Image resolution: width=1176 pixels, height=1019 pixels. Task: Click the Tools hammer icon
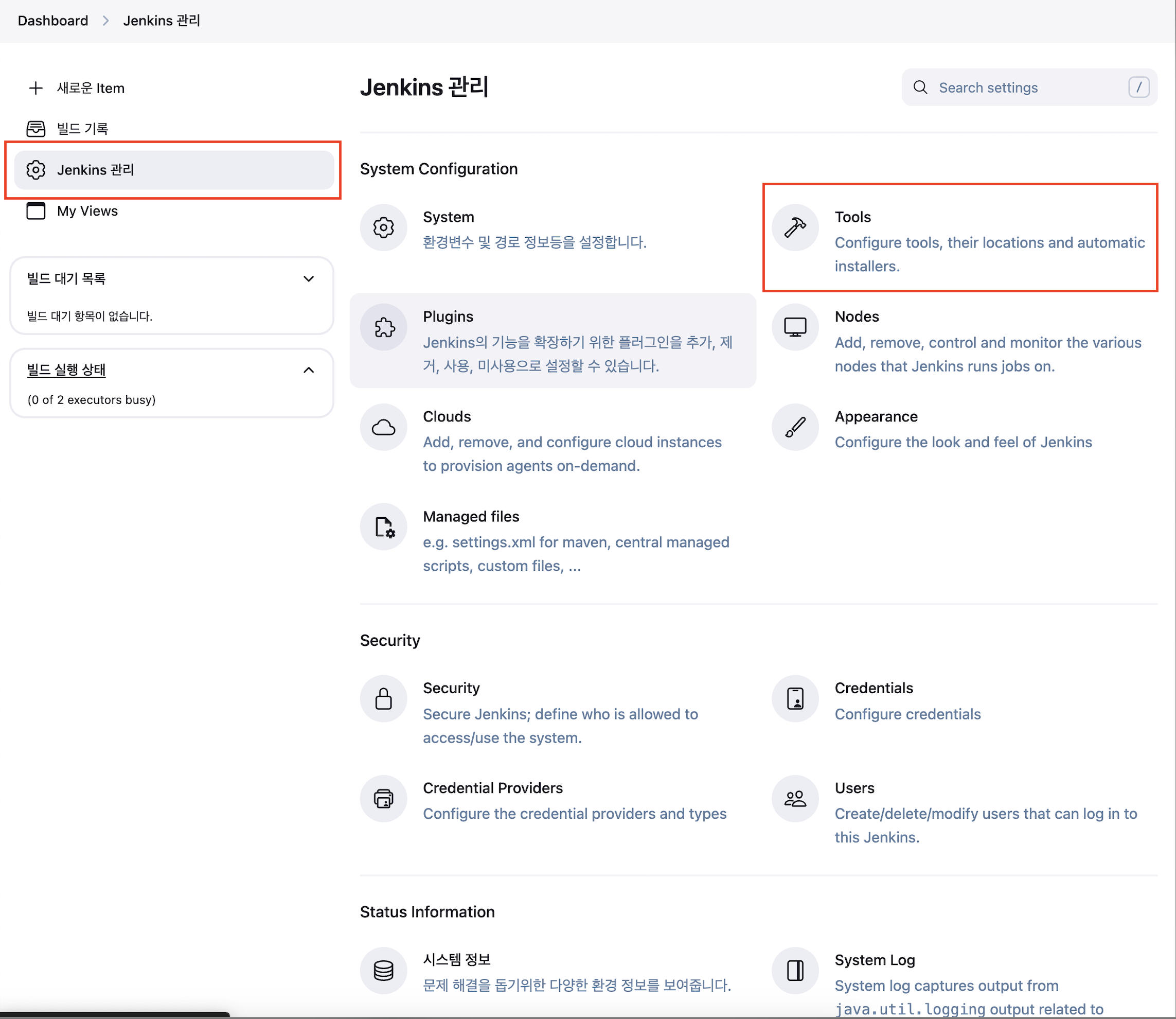click(795, 227)
